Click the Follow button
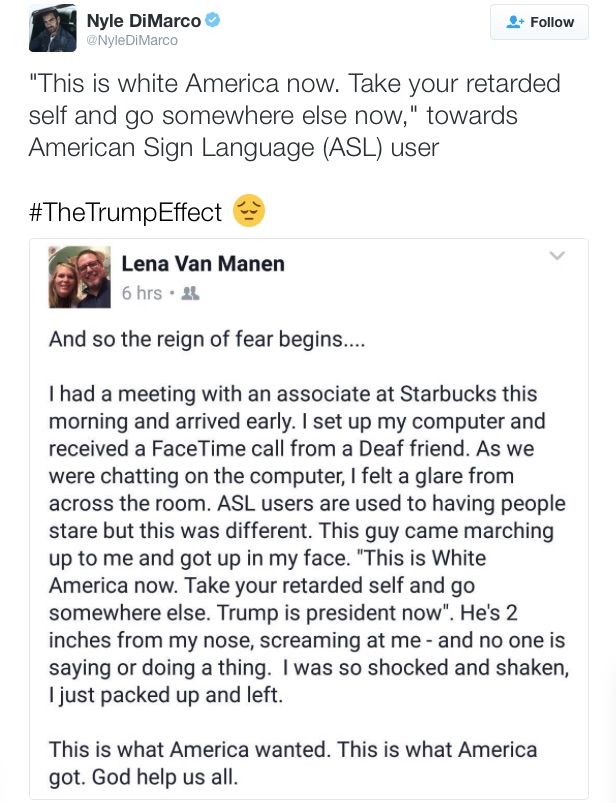Viewport: 616px width, 803px height. pyautogui.click(x=538, y=21)
